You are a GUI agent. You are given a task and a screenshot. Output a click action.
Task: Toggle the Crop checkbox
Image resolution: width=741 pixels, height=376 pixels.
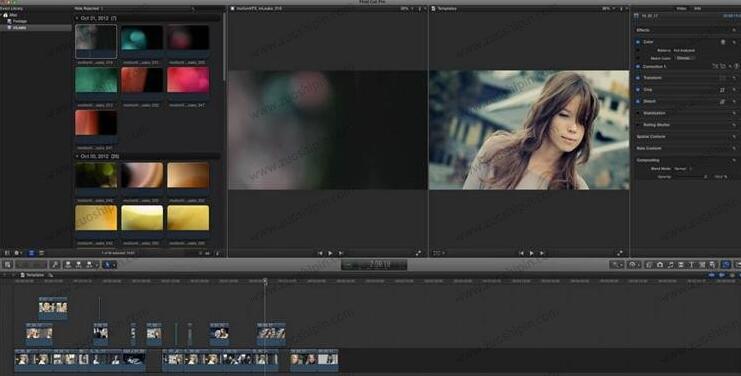pos(638,89)
